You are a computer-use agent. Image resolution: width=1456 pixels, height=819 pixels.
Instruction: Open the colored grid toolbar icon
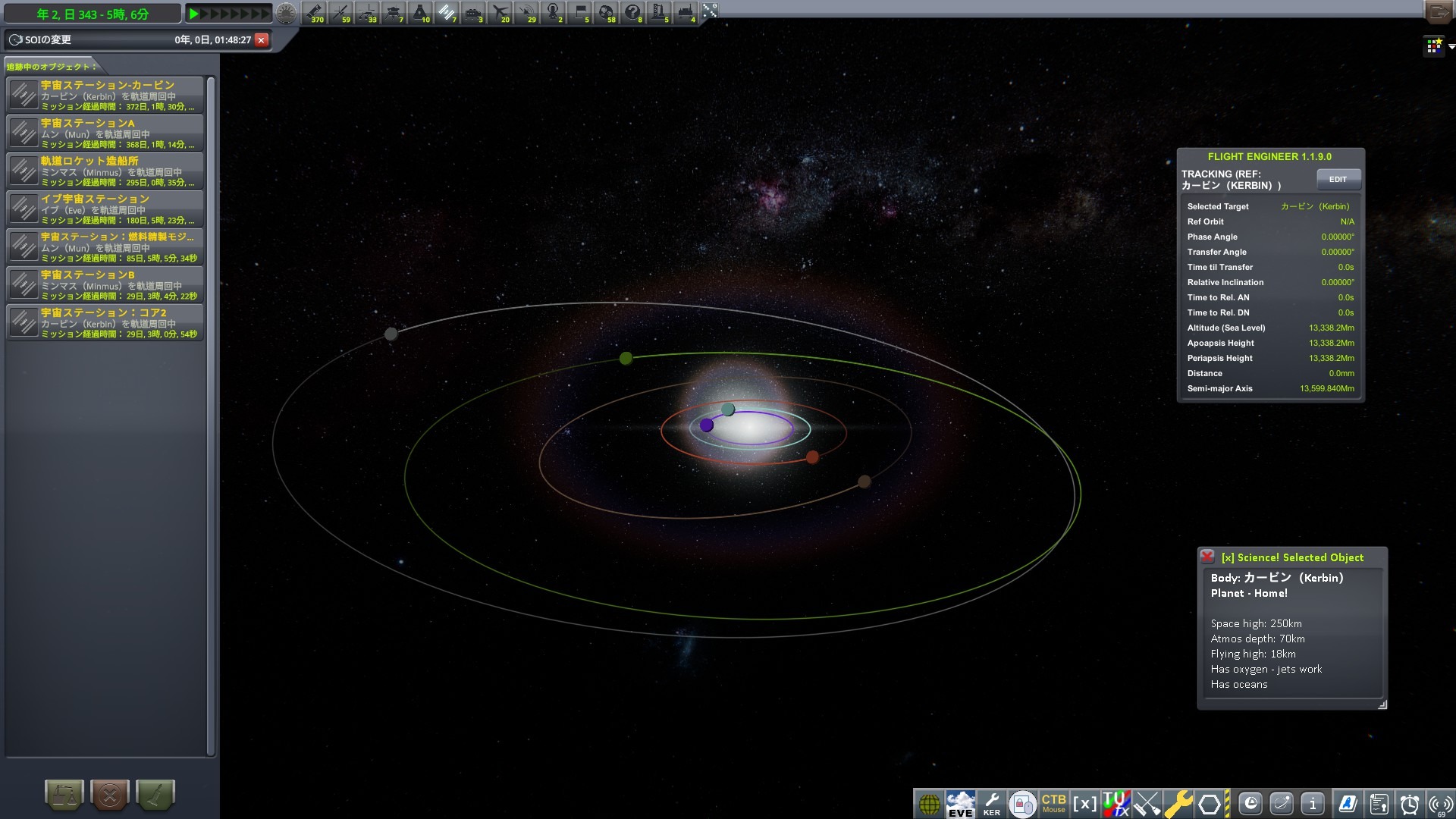pyautogui.click(x=1434, y=46)
